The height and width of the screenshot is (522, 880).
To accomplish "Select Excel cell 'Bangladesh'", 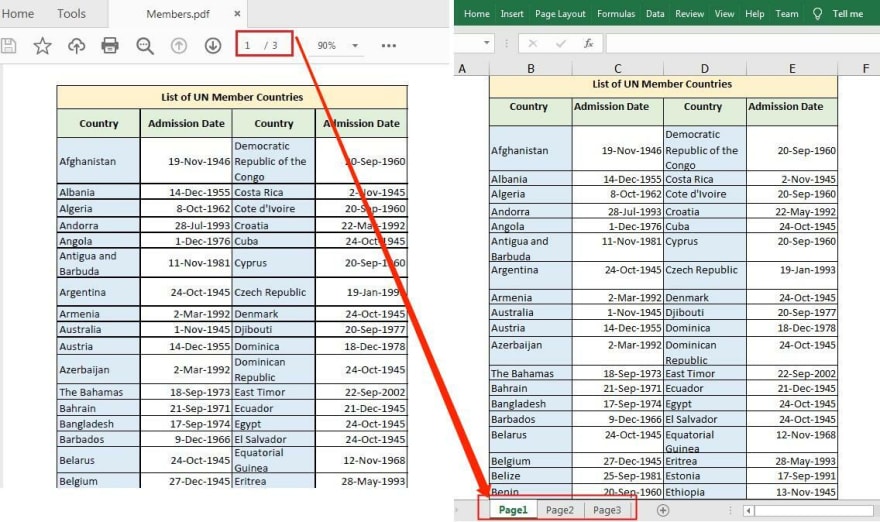I will click(531, 404).
